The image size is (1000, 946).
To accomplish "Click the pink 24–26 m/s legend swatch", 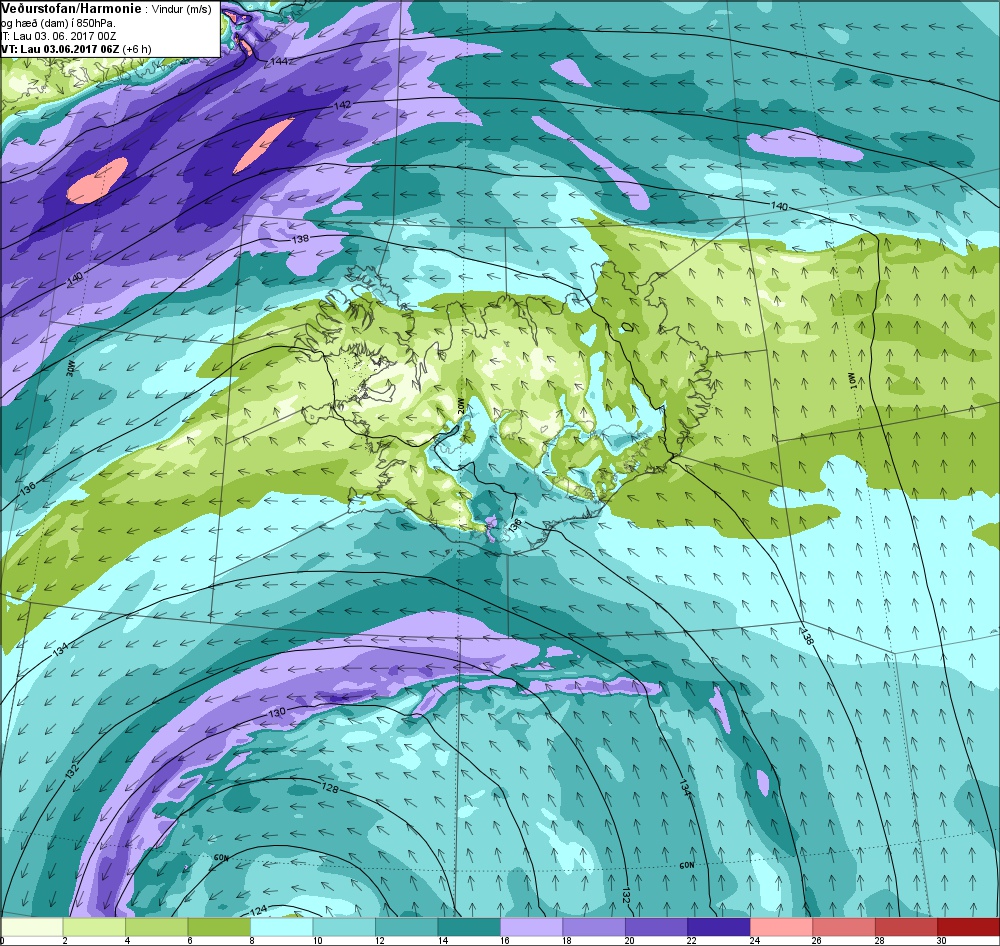I will [783, 927].
